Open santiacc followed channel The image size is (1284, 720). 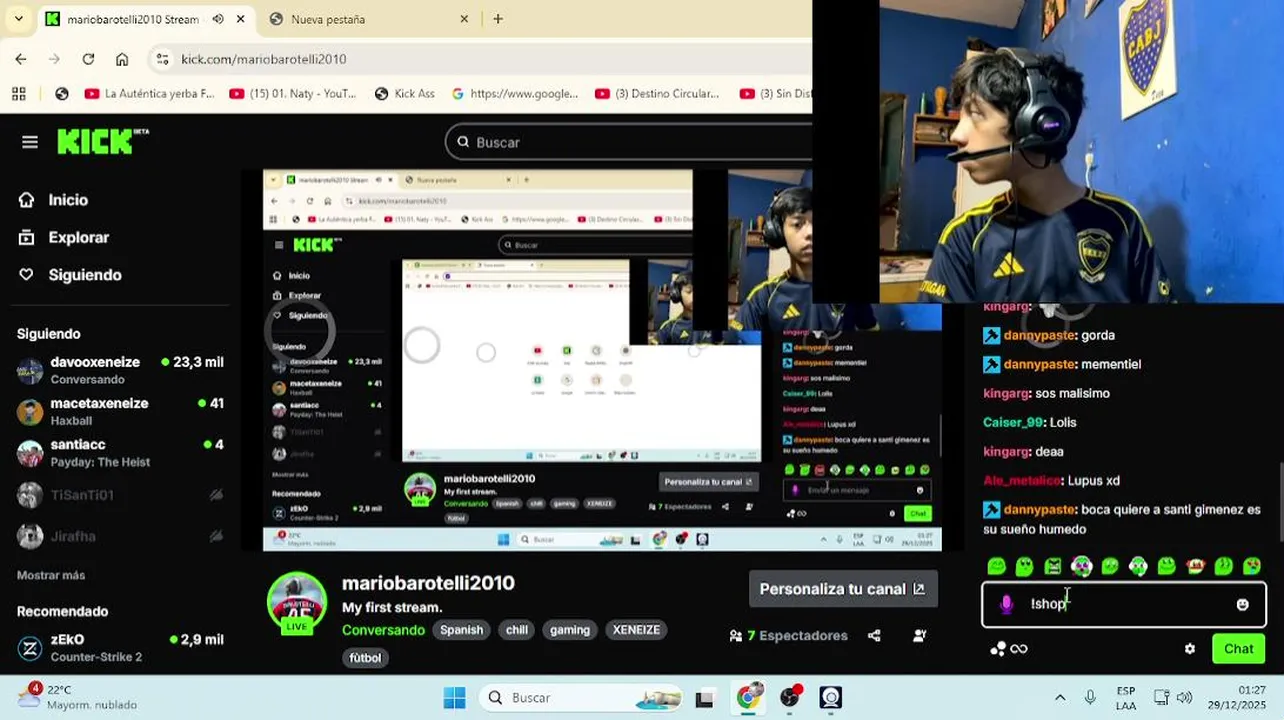pos(120,452)
